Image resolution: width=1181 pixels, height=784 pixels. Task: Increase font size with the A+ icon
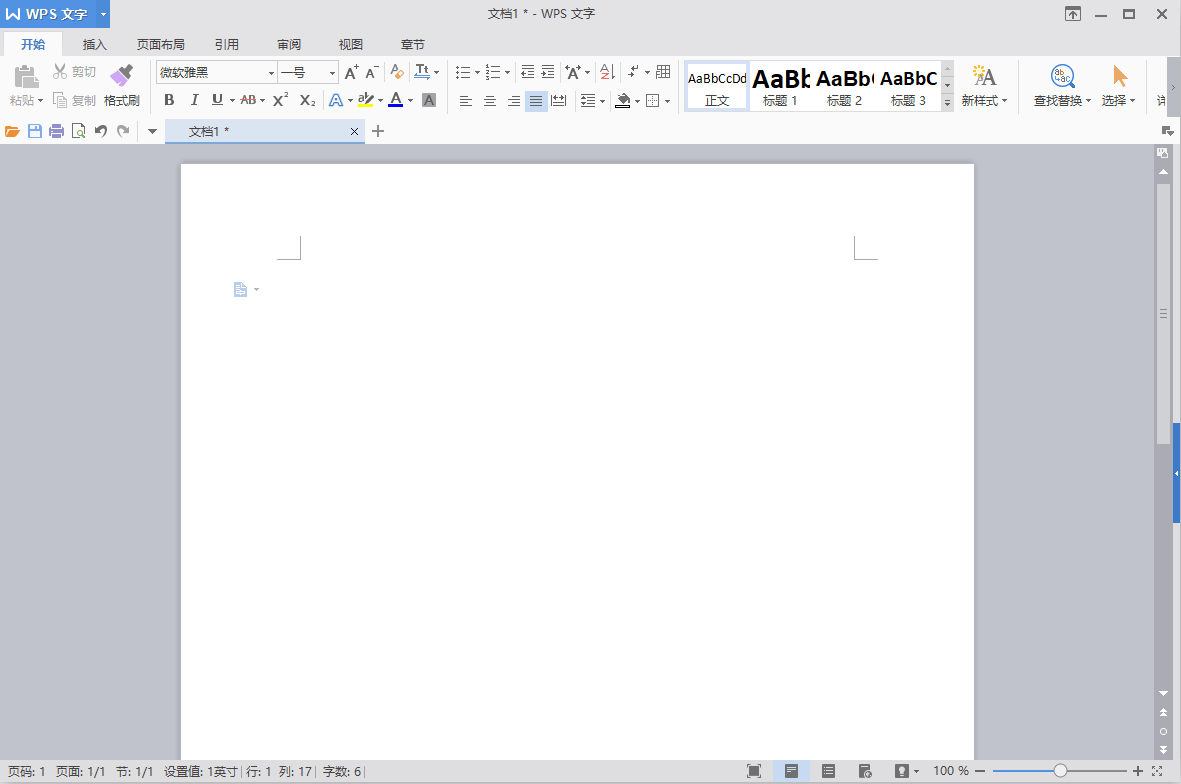(x=351, y=72)
